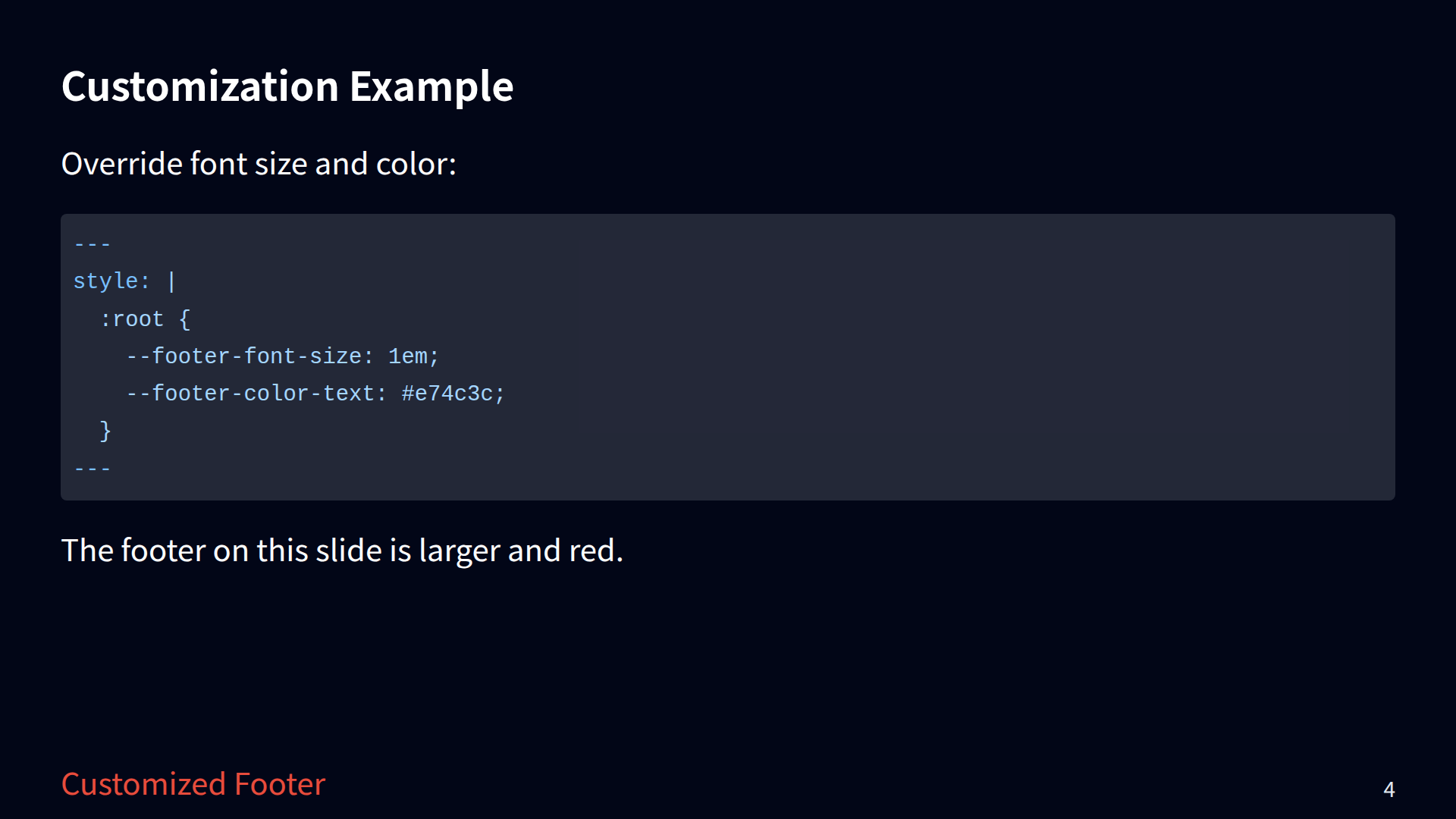The image size is (1456, 819).
Task: Click the "#e74c3c;" color value
Action: point(453,394)
